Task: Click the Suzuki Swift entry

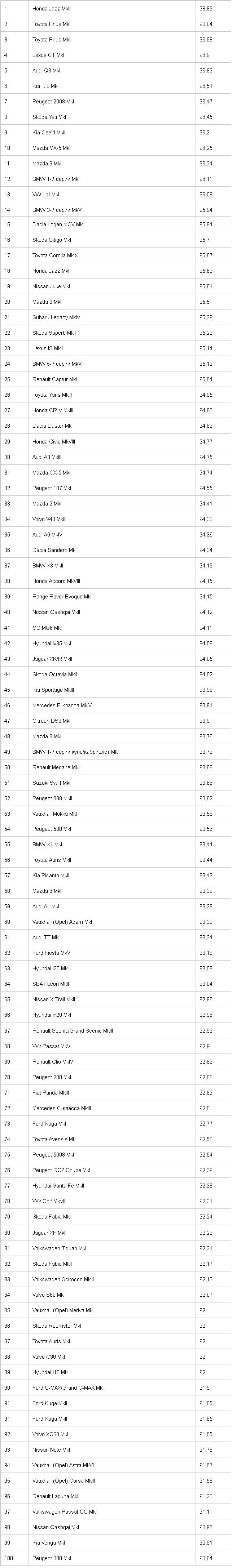Action: click(x=51, y=783)
